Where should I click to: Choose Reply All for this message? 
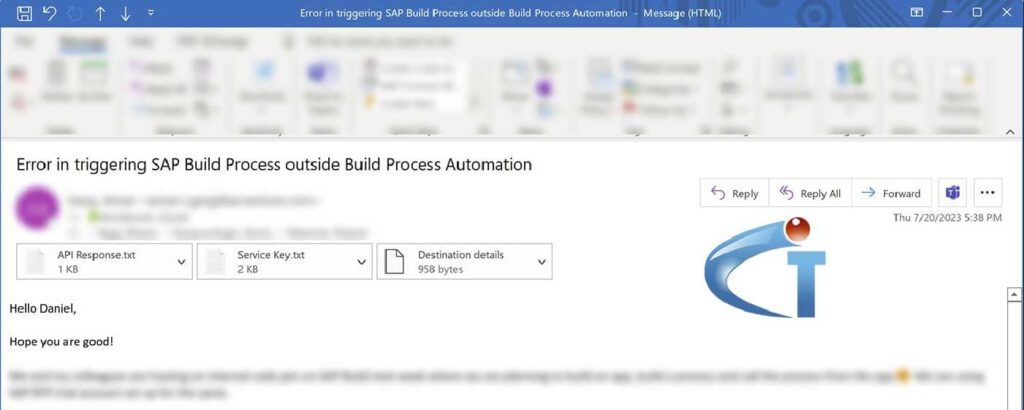(x=810, y=193)
